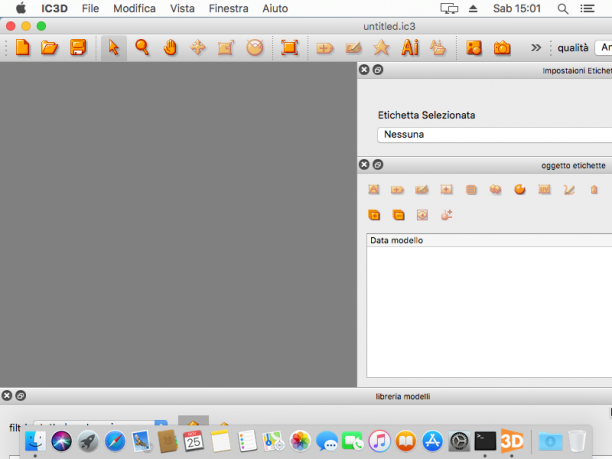Undock the Impostaioni Etichetta panel

pyautogui.click(x=378, y=70)
